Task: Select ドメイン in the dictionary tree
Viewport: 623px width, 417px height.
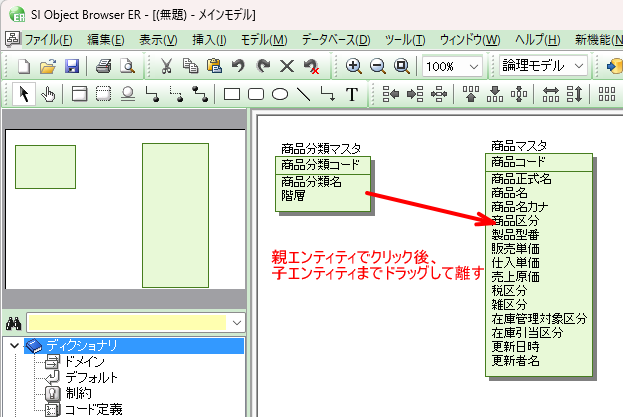Action: (x=84, y=361)
